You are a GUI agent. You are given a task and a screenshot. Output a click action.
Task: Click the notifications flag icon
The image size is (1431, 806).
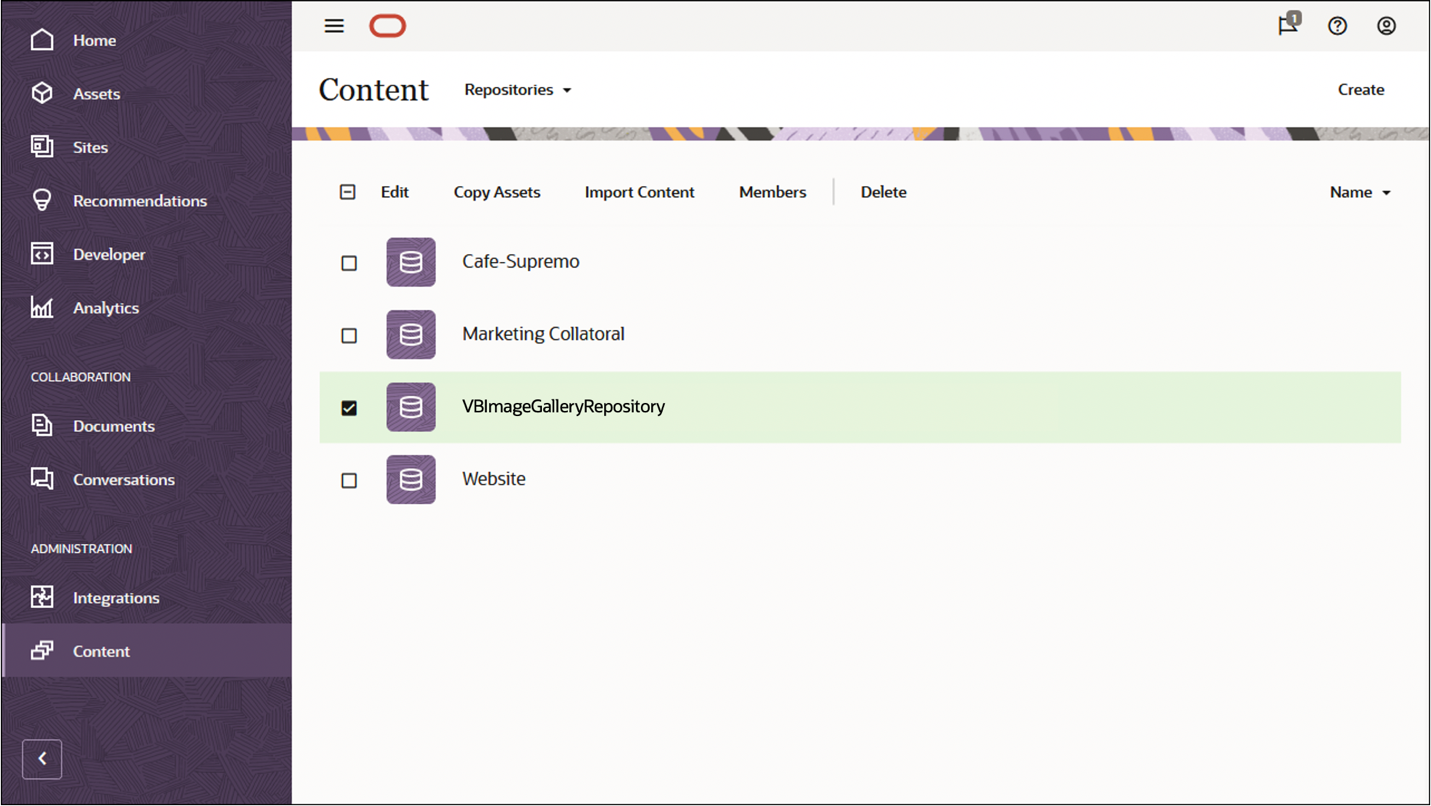(x=1288, y=25)
